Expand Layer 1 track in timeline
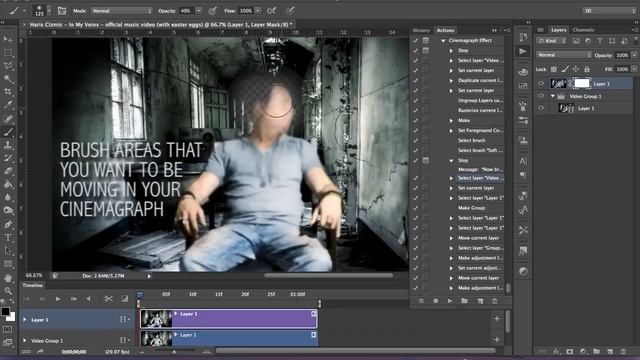The width and height of the screenshot is (640, 360). pyautogui.click(x=25, y=320)
